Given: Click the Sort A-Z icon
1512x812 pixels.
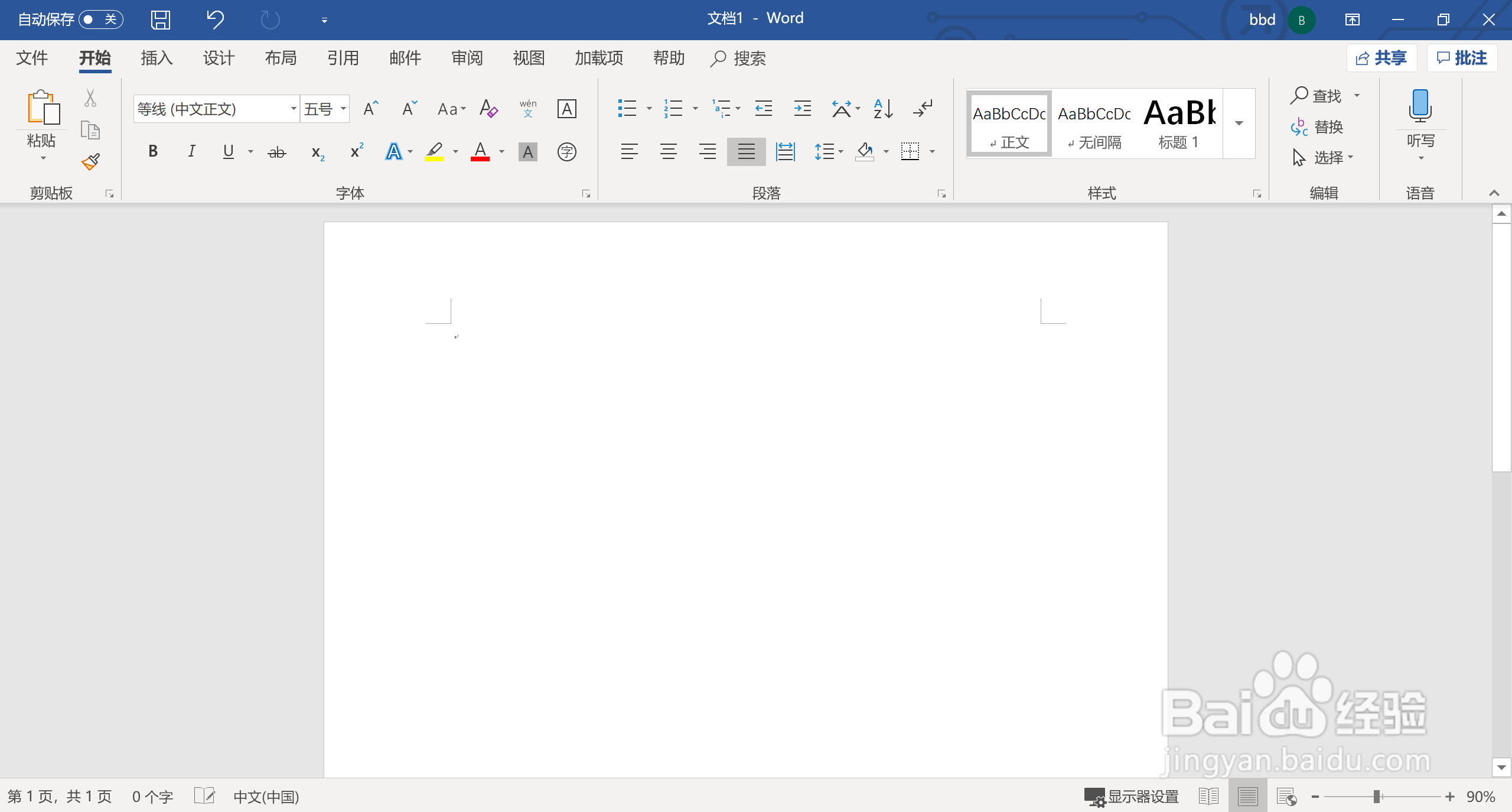Looking at the screenshot, I should [x=882, y=109].
